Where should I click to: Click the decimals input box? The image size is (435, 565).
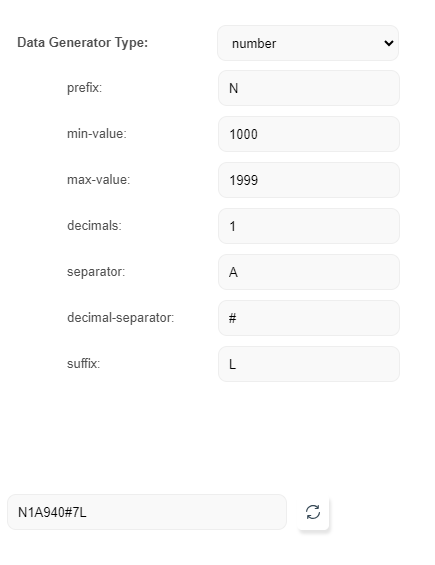(x=309, y=226)
